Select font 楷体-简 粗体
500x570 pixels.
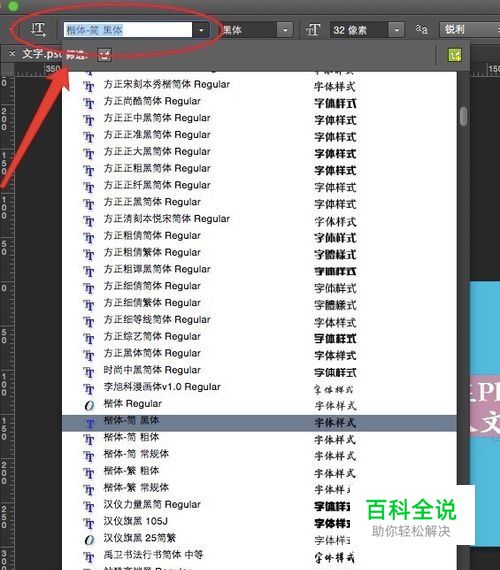click(259, 437)
